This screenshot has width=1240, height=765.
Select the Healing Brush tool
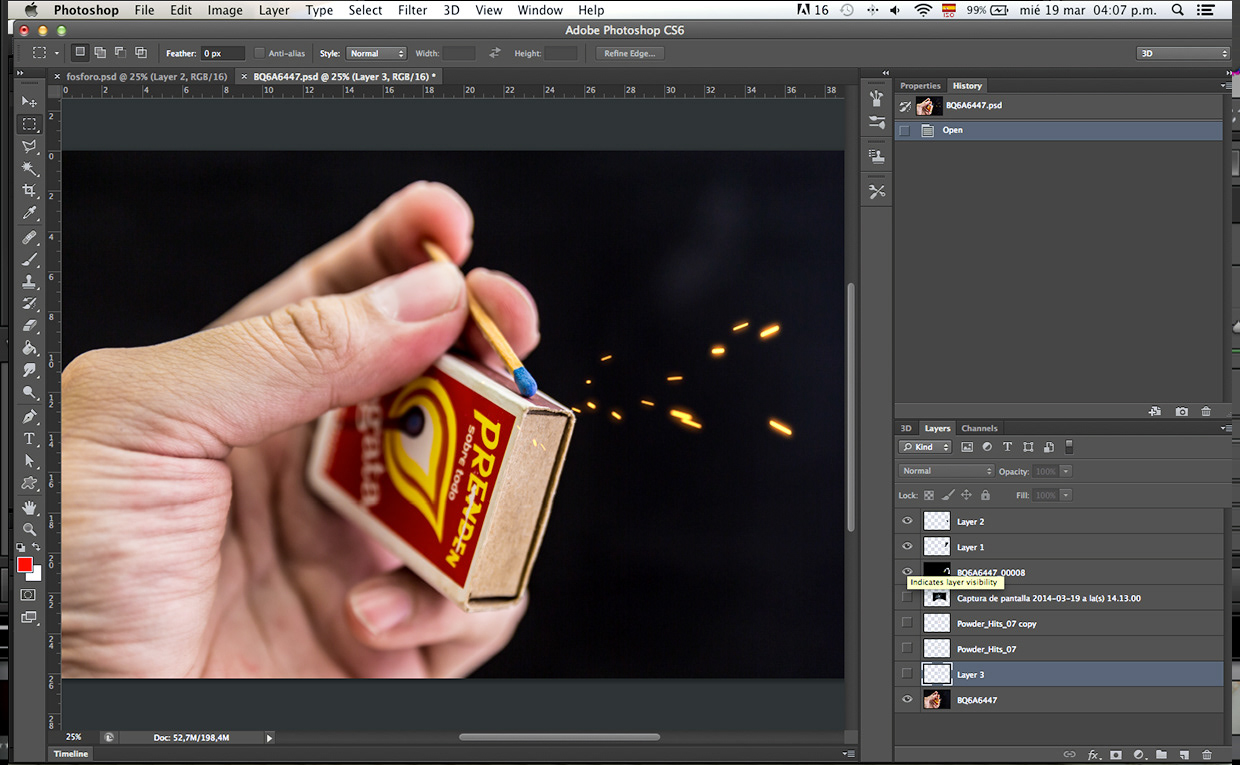[29, 238]
